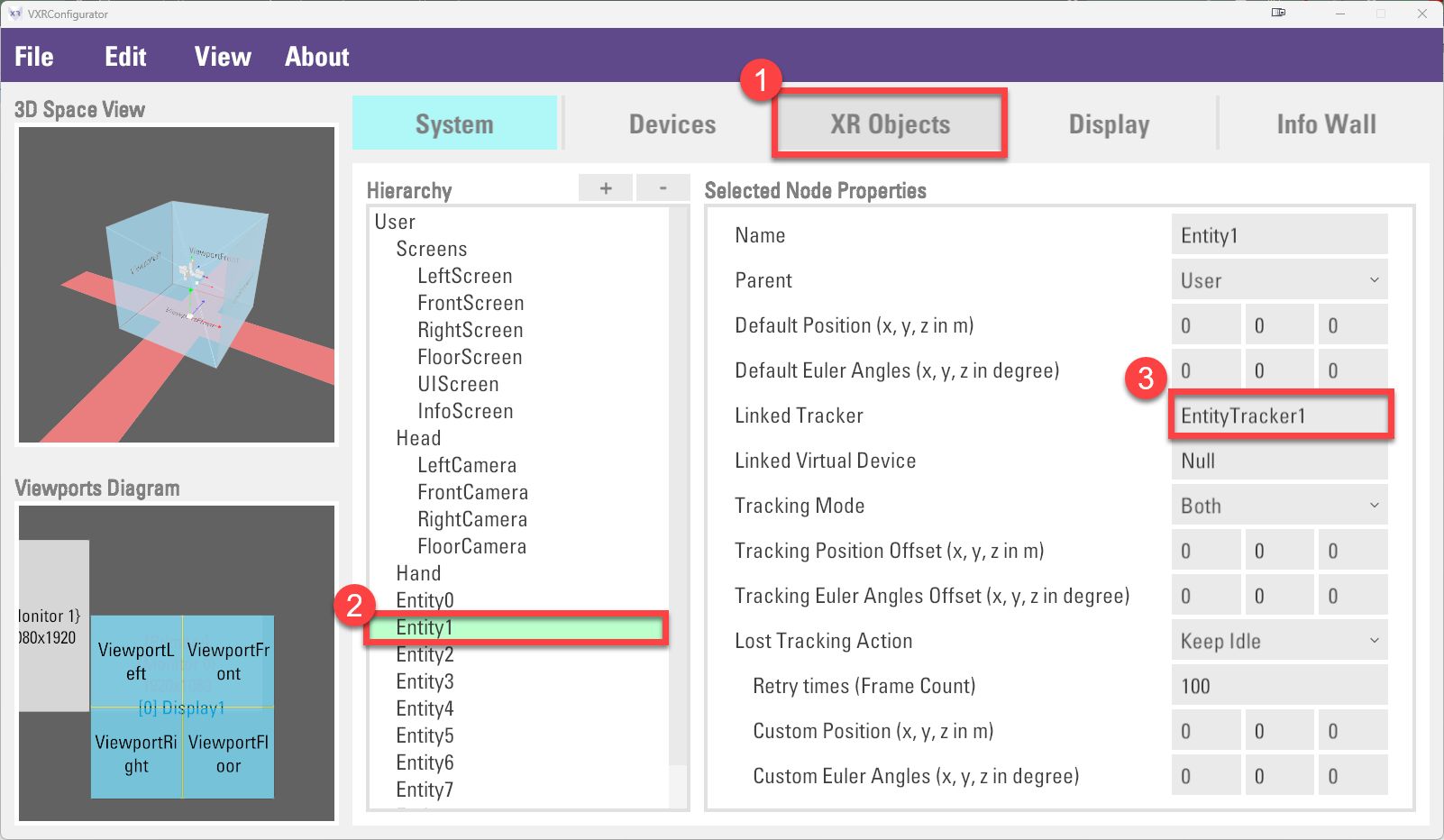Click the plus button above Hierarchy
Image resolution: width=1444 pixels, height=840 pixels.
(606, 188)
